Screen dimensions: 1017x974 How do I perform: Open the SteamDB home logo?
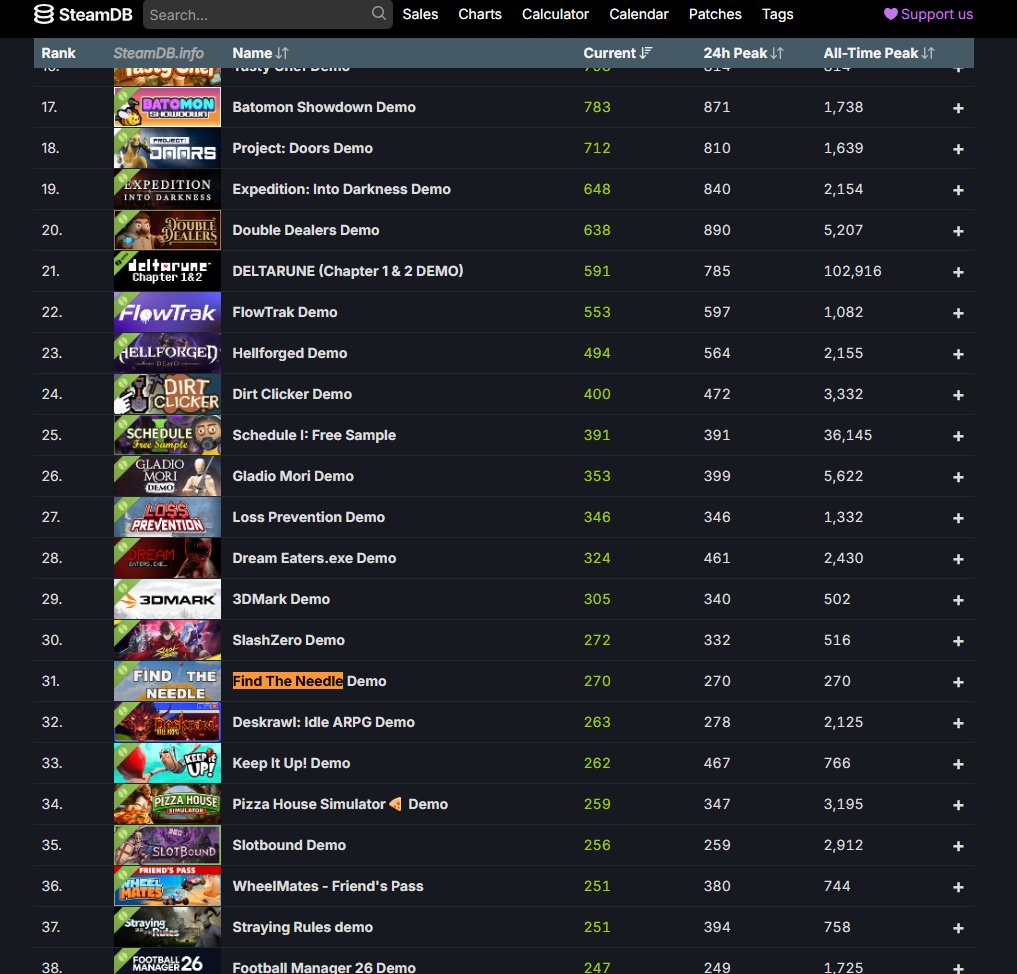point(83,14)
